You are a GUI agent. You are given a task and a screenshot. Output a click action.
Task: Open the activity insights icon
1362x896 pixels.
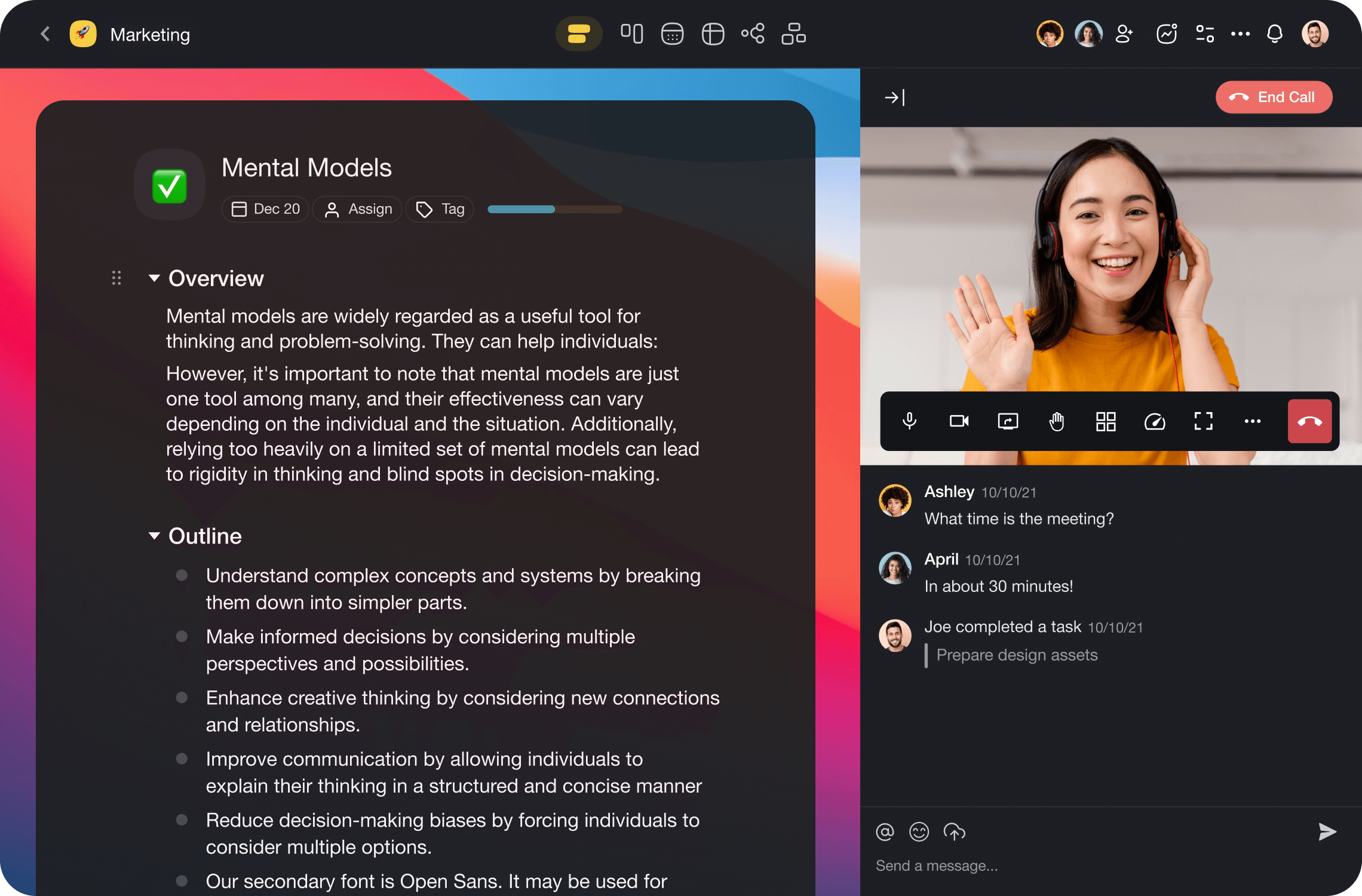[x=1165, y=34]
